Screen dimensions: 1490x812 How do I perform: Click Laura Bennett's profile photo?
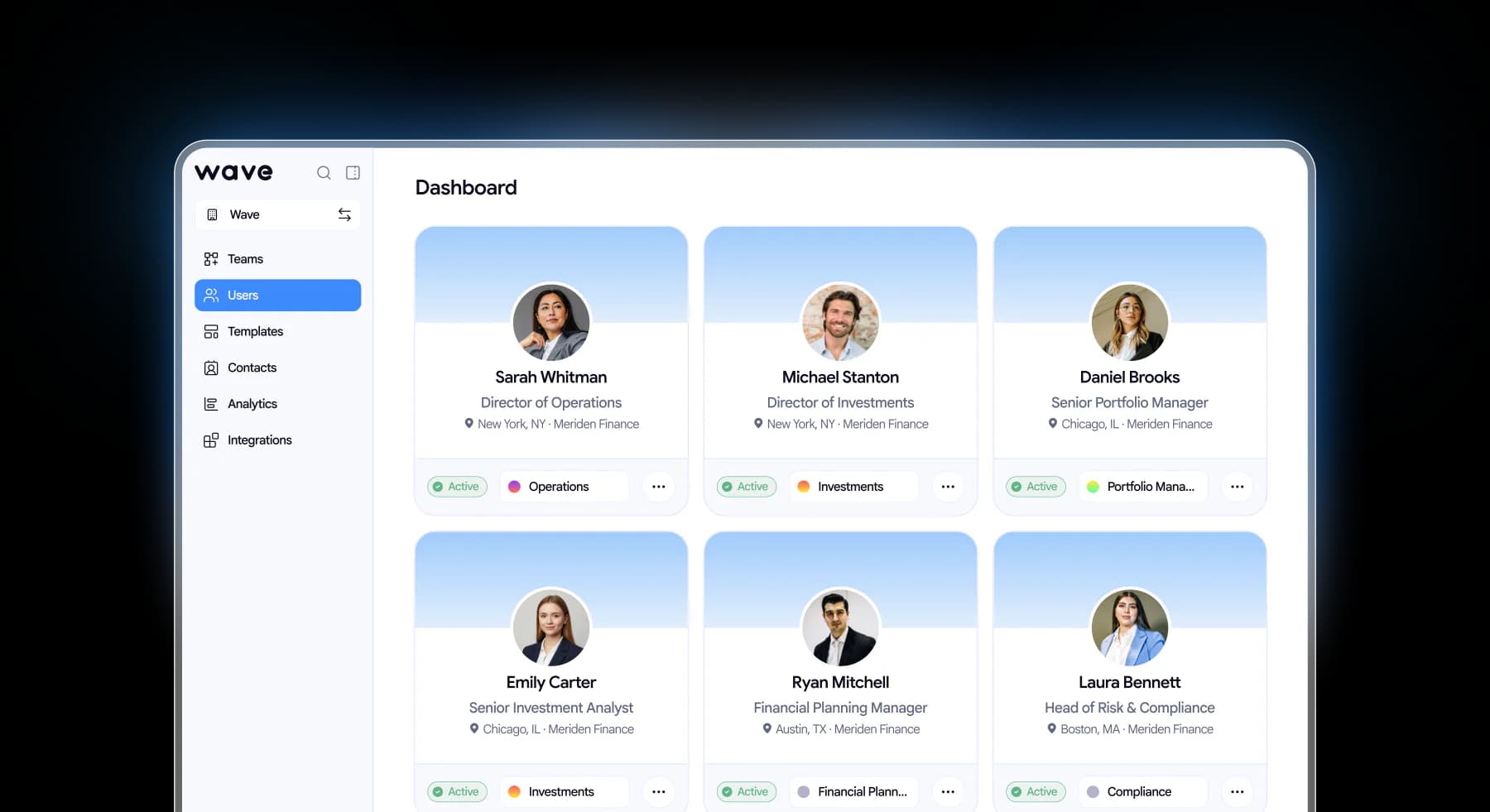click(1129, 627)
